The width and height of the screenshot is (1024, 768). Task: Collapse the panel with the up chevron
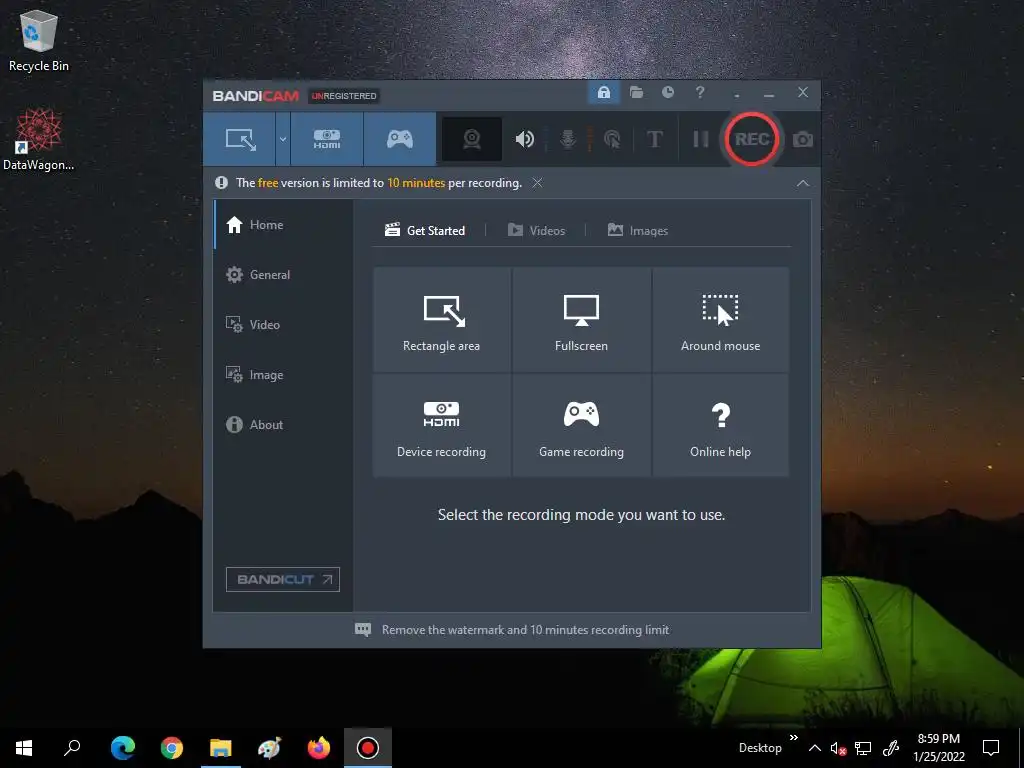(803, 184)
